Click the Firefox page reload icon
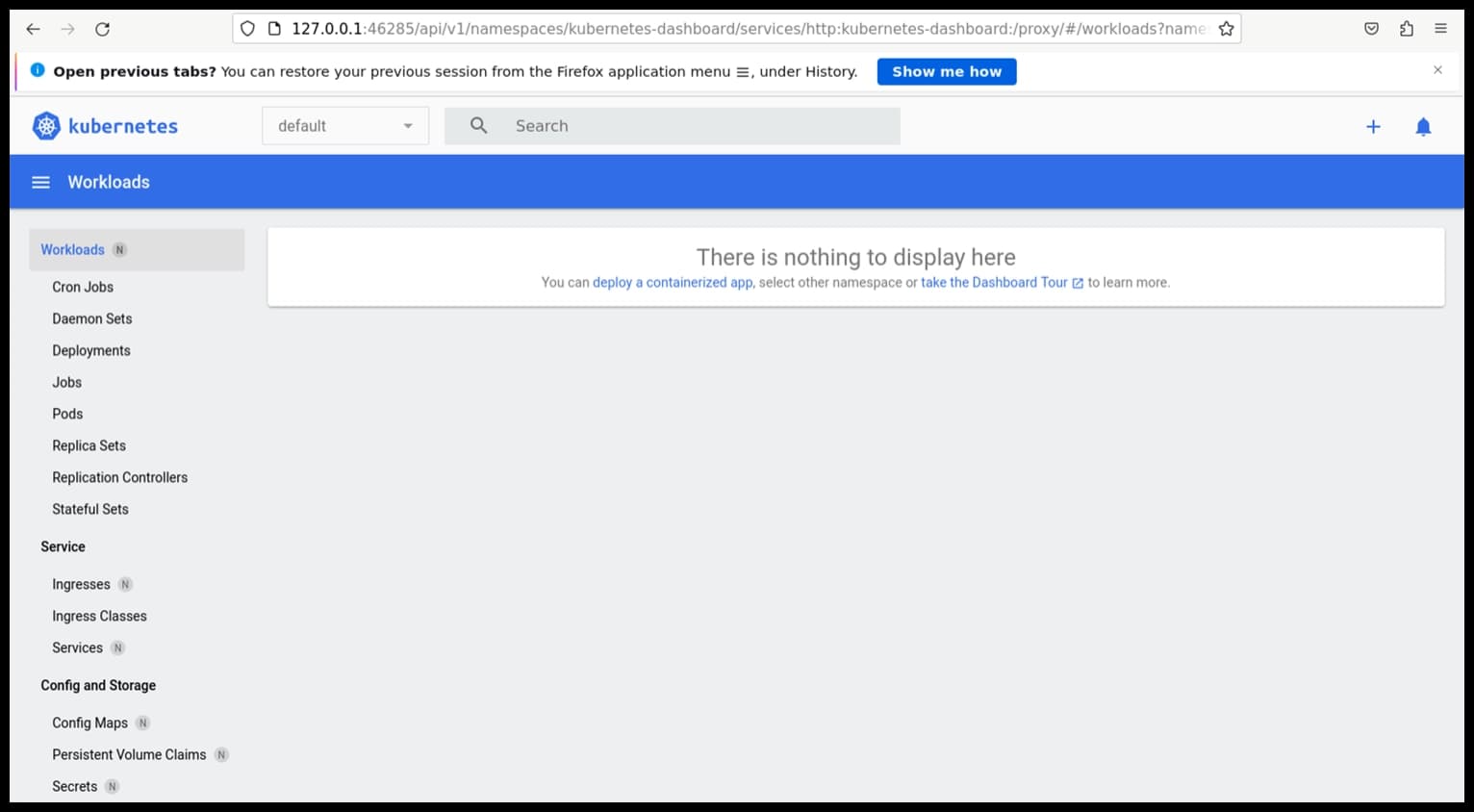Screen dimensions: 1474x812 102,29
